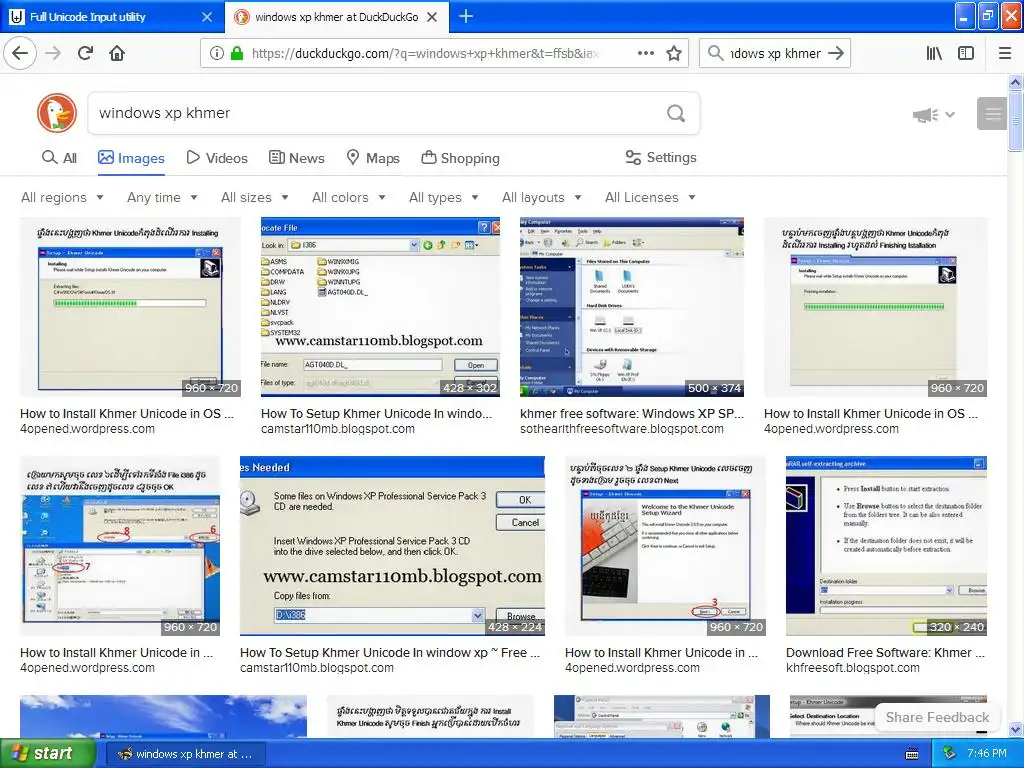Close the DuckDuckGo tab
1024x768 pixels.
coord(432,17)
